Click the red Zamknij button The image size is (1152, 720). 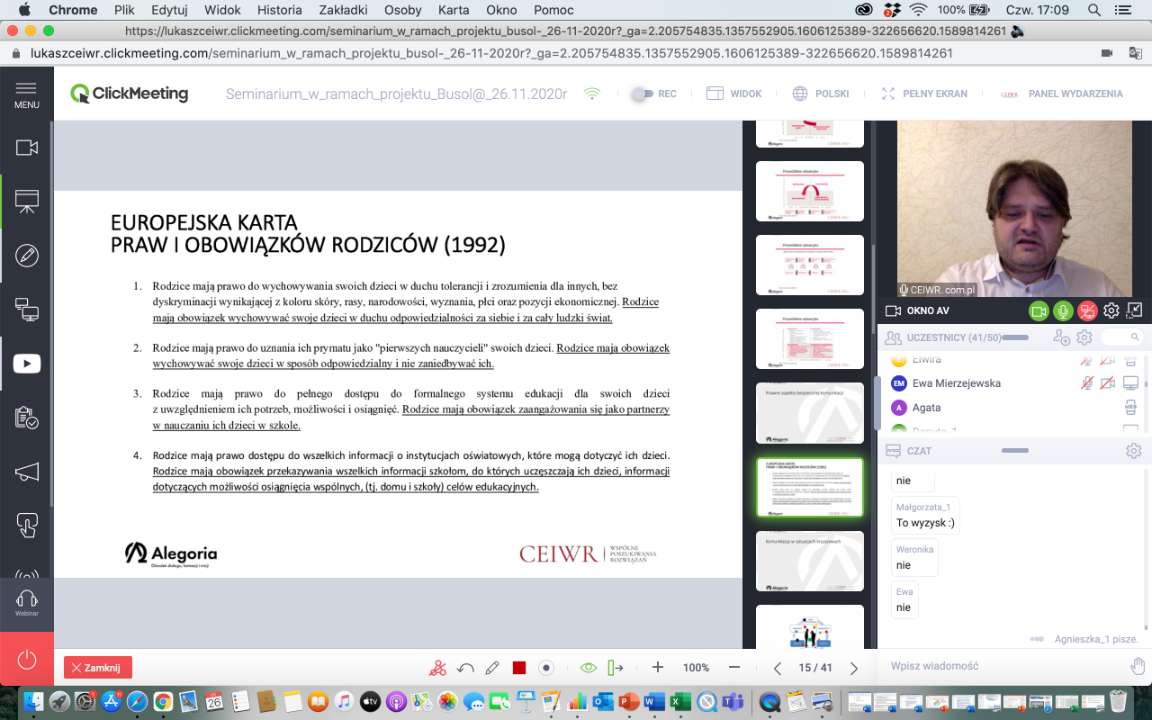point(98,667)
